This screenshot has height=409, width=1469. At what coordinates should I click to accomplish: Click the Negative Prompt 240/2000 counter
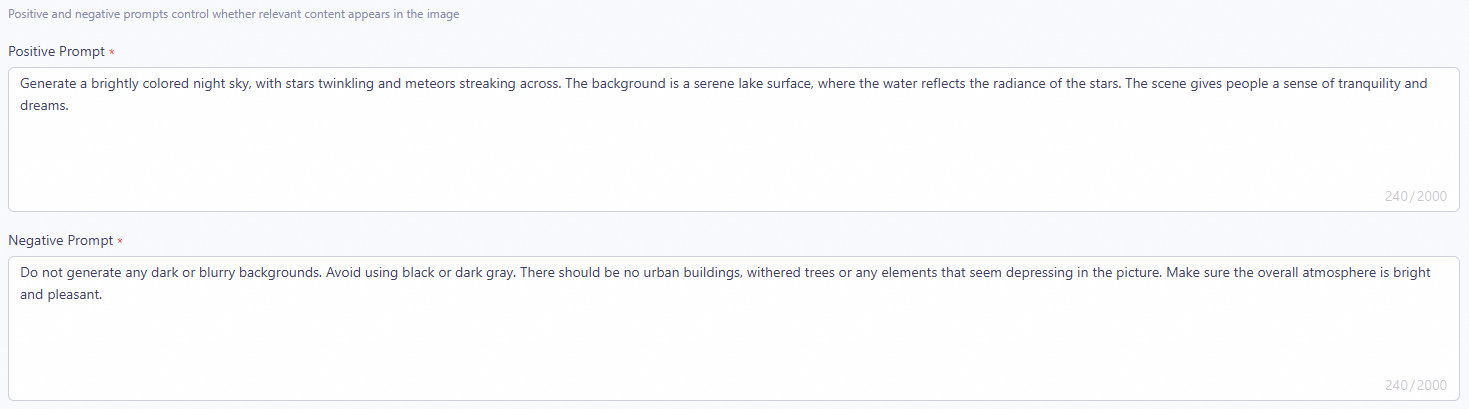point(1415,385)
